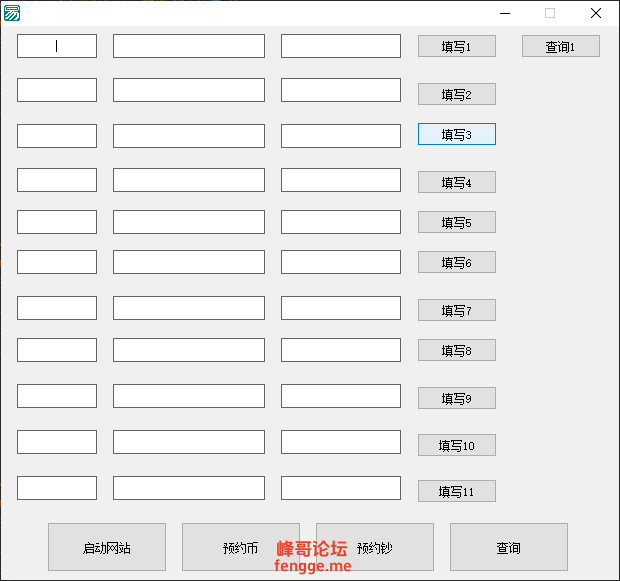This screenshot has height=581, width=620.
Task: Focus third text box in 填写8 row
Action: 341,350
